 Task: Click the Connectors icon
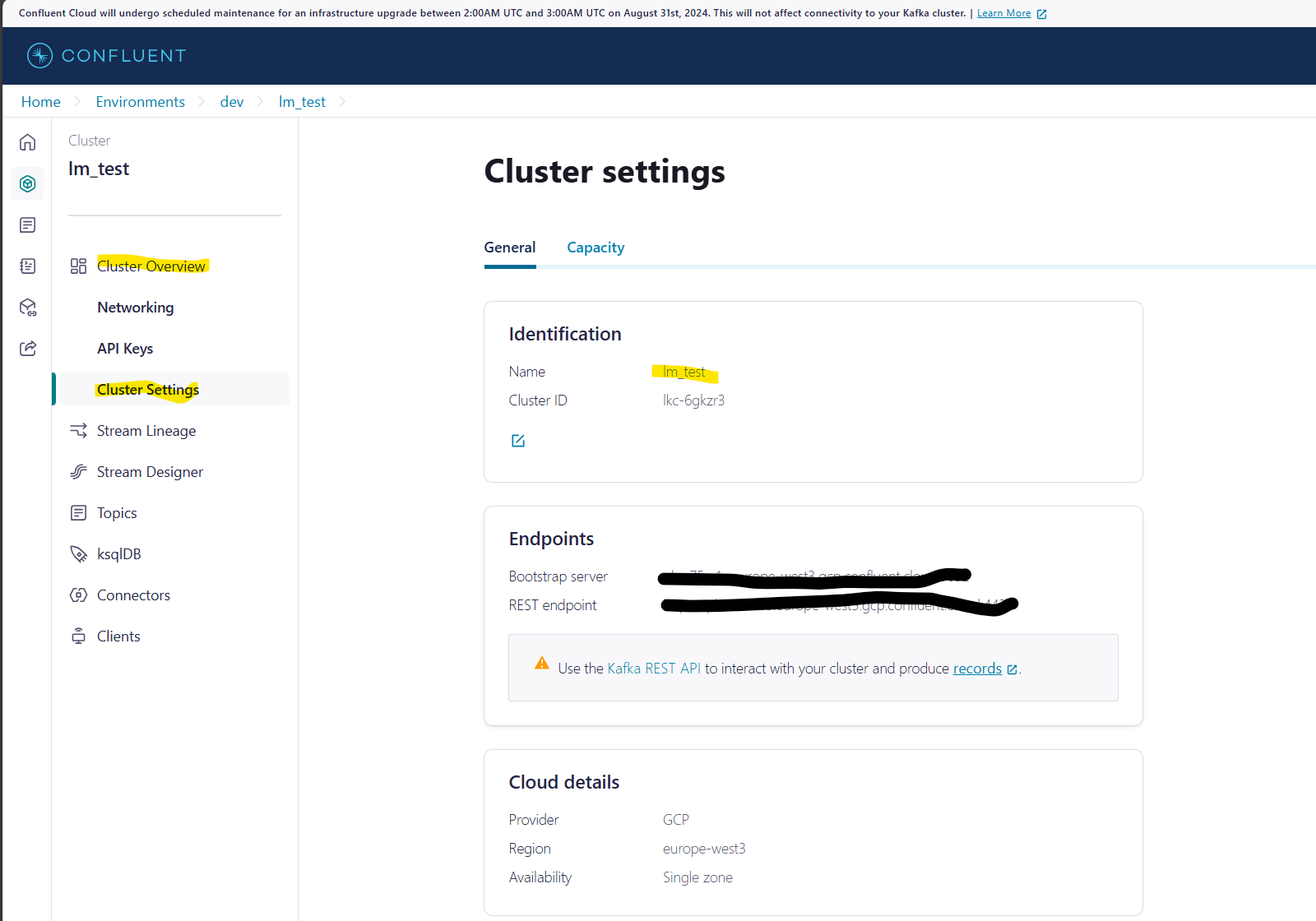[x=78, y=595]
